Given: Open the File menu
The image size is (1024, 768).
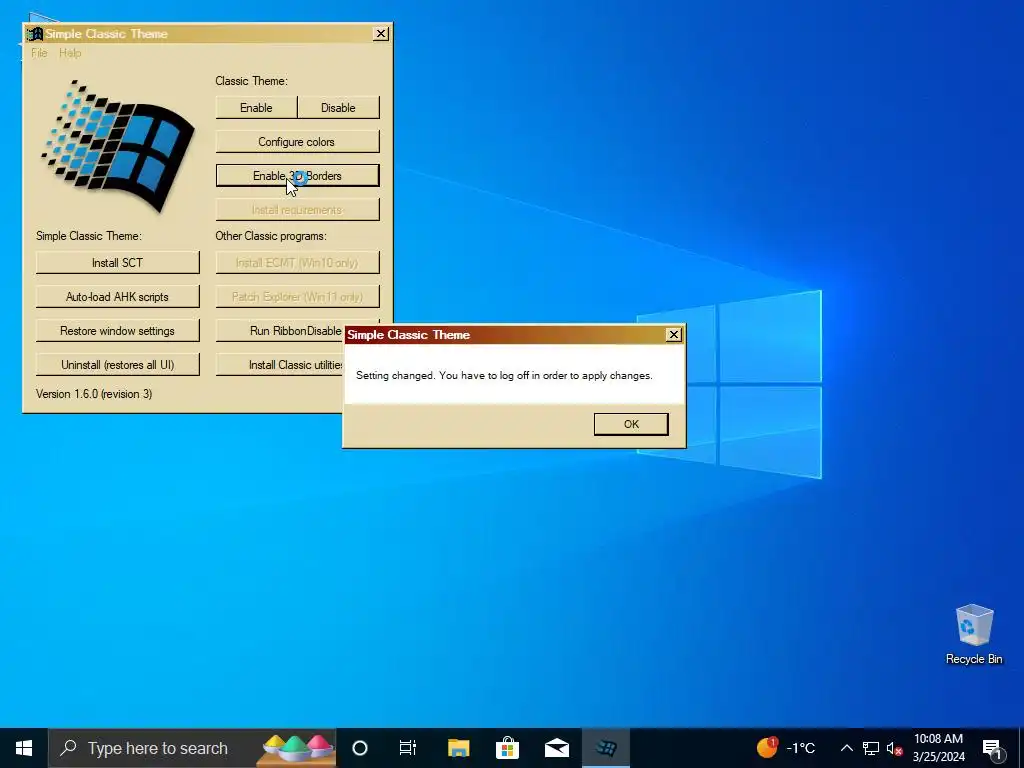Looking at the screenshot, I should point(39,53).
